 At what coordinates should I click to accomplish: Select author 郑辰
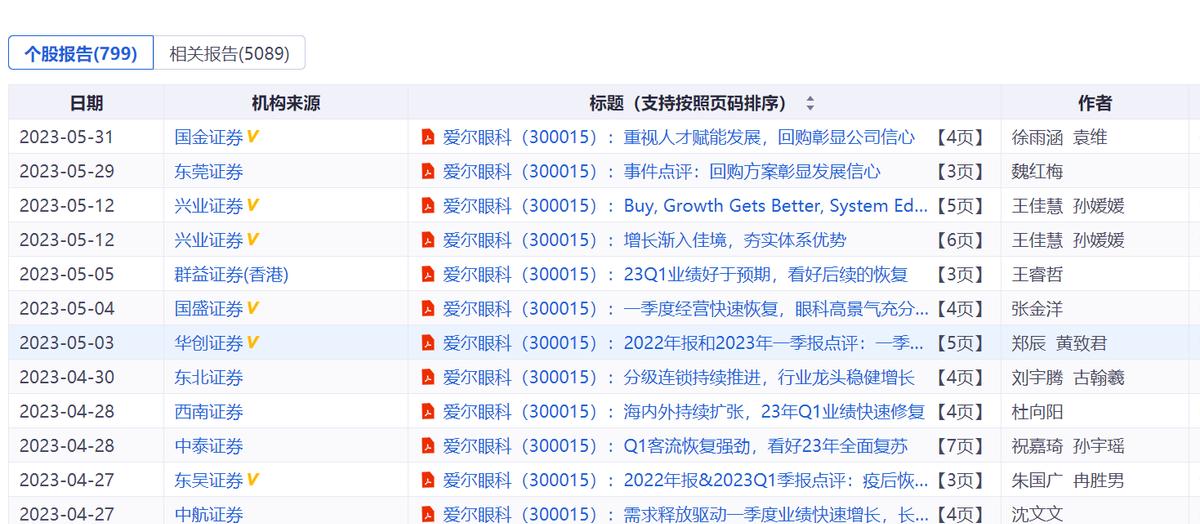click(1029, 343)
